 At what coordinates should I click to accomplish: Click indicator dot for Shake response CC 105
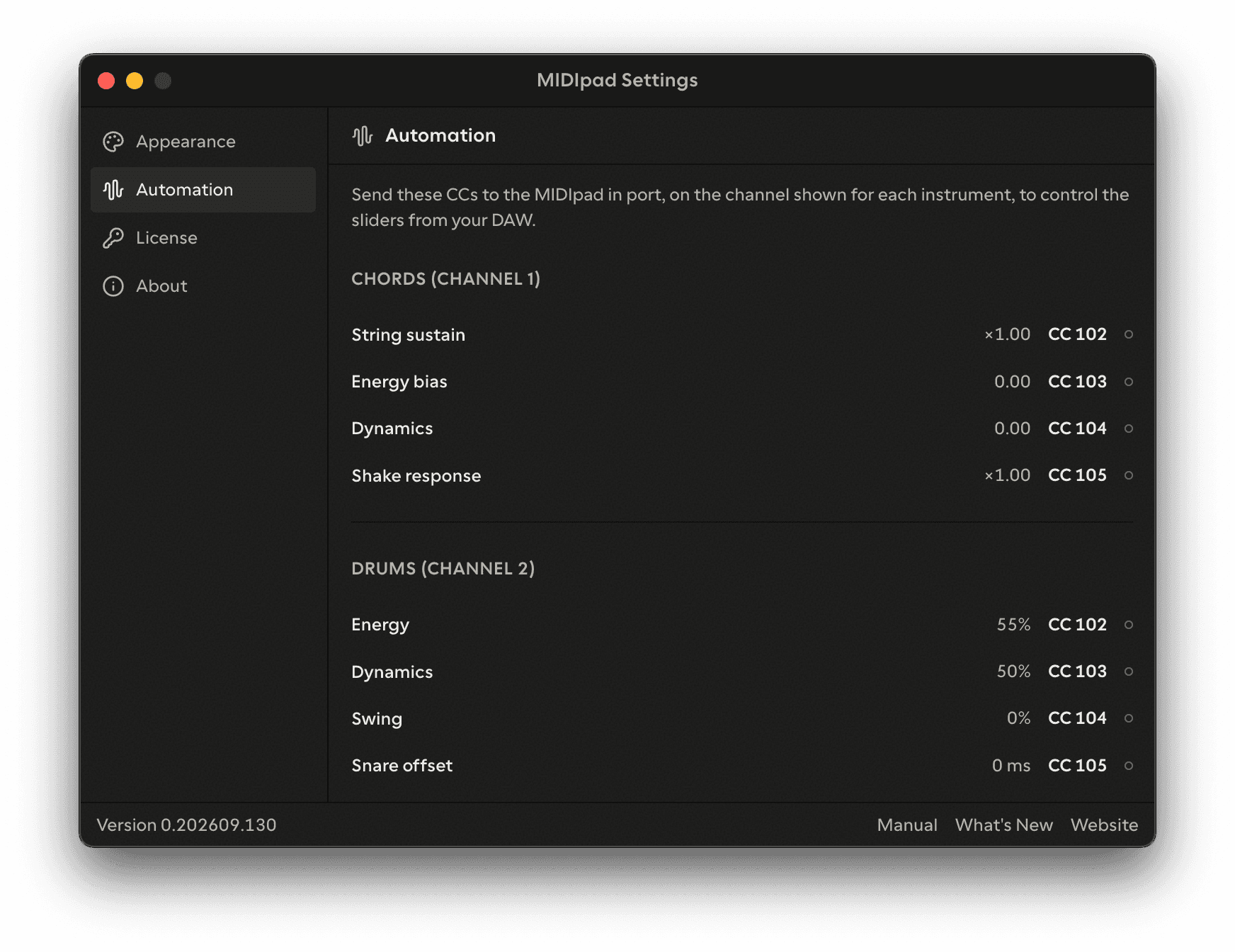(x=1129, y=475)
